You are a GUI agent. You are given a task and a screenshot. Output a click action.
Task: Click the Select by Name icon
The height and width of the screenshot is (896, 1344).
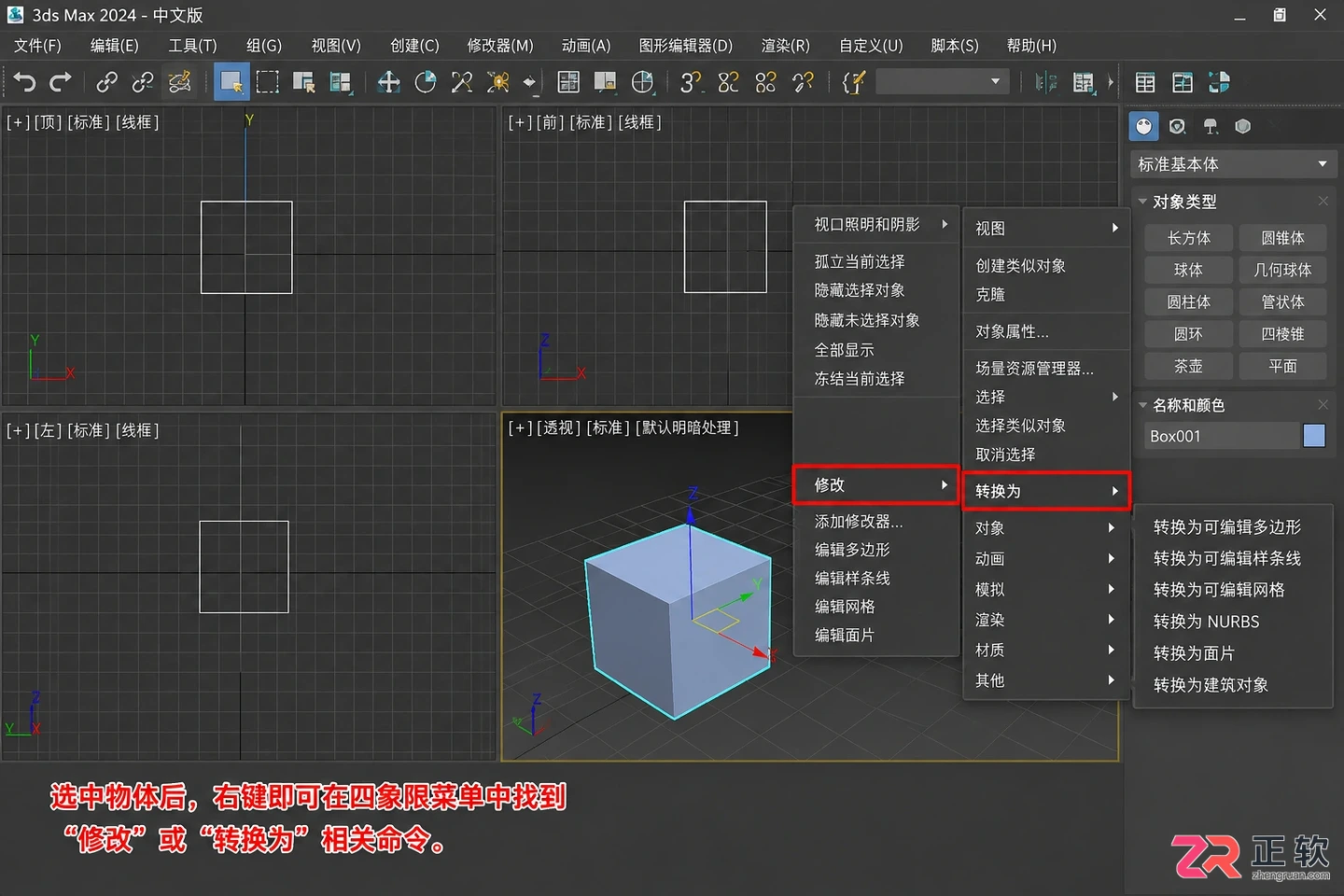(303, 82)
